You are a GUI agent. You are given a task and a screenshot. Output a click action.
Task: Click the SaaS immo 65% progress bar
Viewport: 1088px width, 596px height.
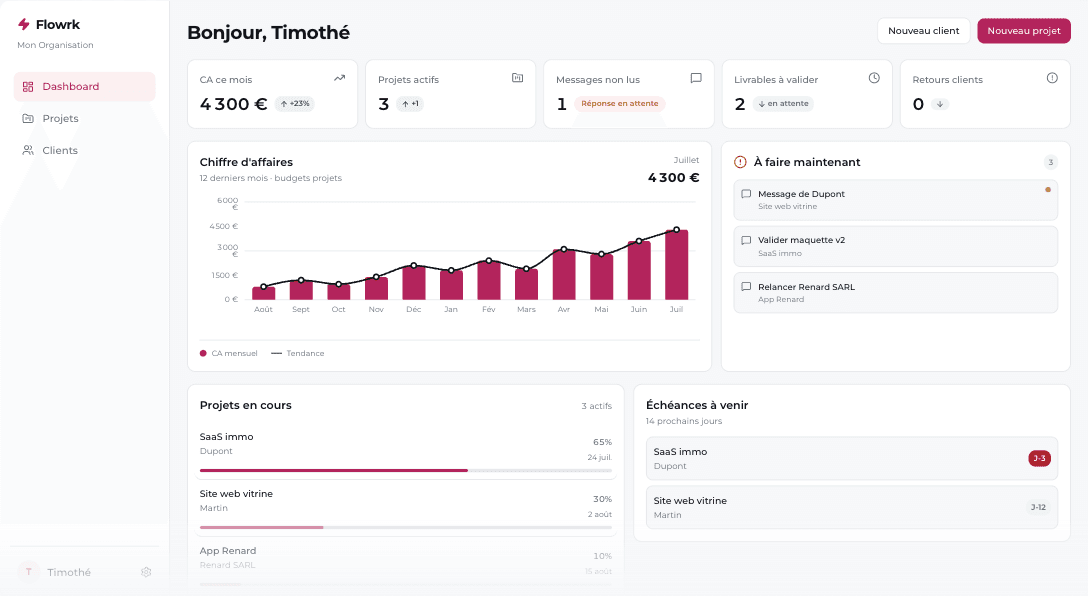coord(406,470)
